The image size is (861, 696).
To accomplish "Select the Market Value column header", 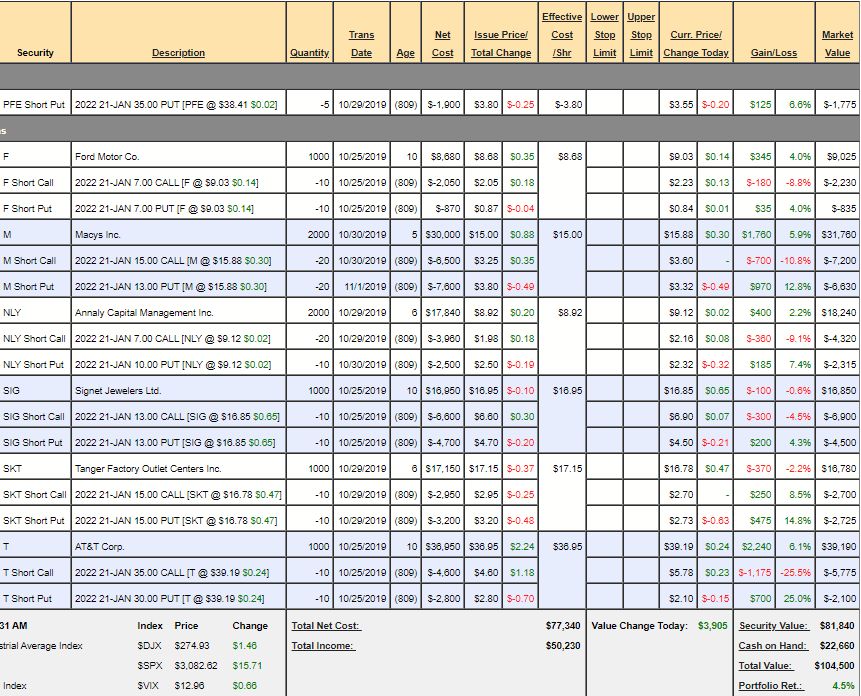I will (837, 44).
